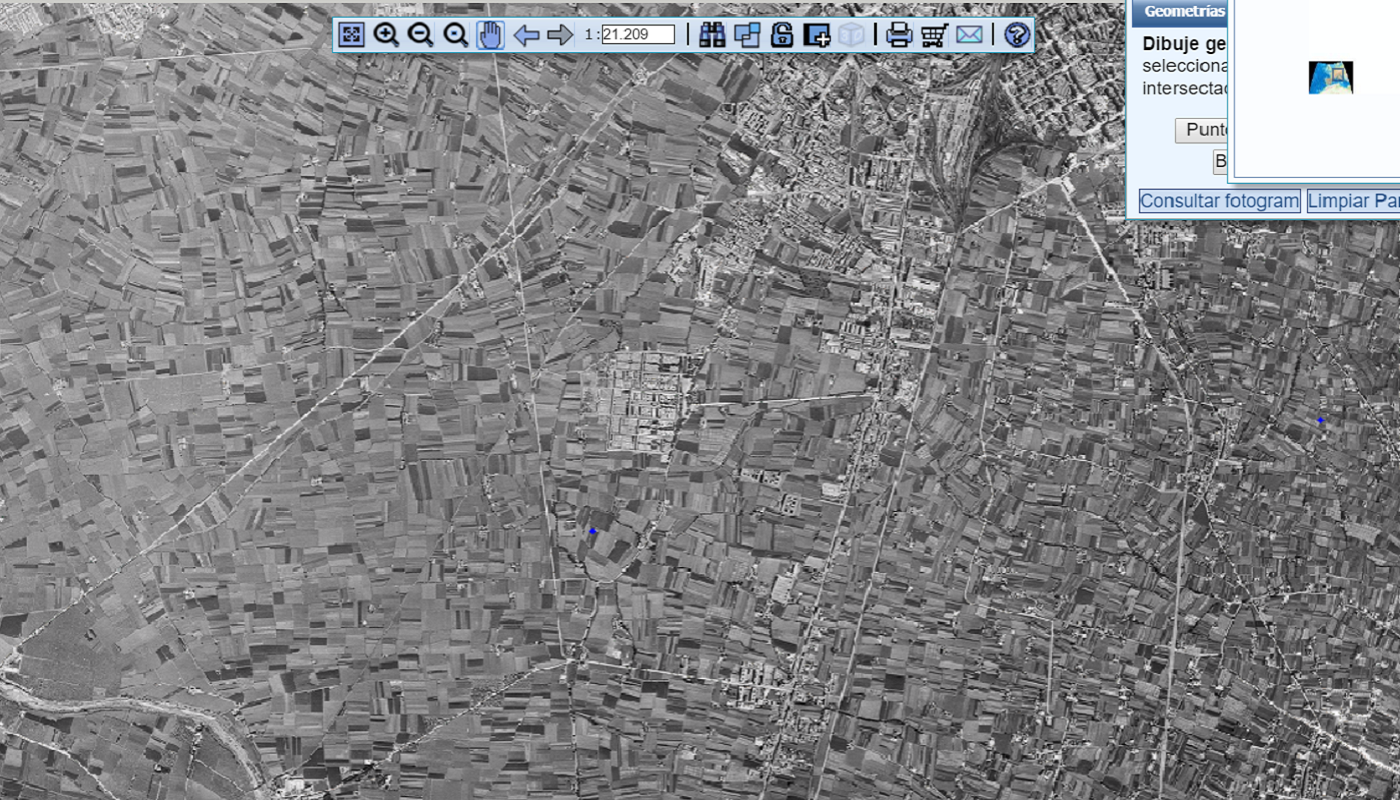Activate the pan hand tool
The height and width of the screenshot is (800, 1400).
(x=490, y=35)
